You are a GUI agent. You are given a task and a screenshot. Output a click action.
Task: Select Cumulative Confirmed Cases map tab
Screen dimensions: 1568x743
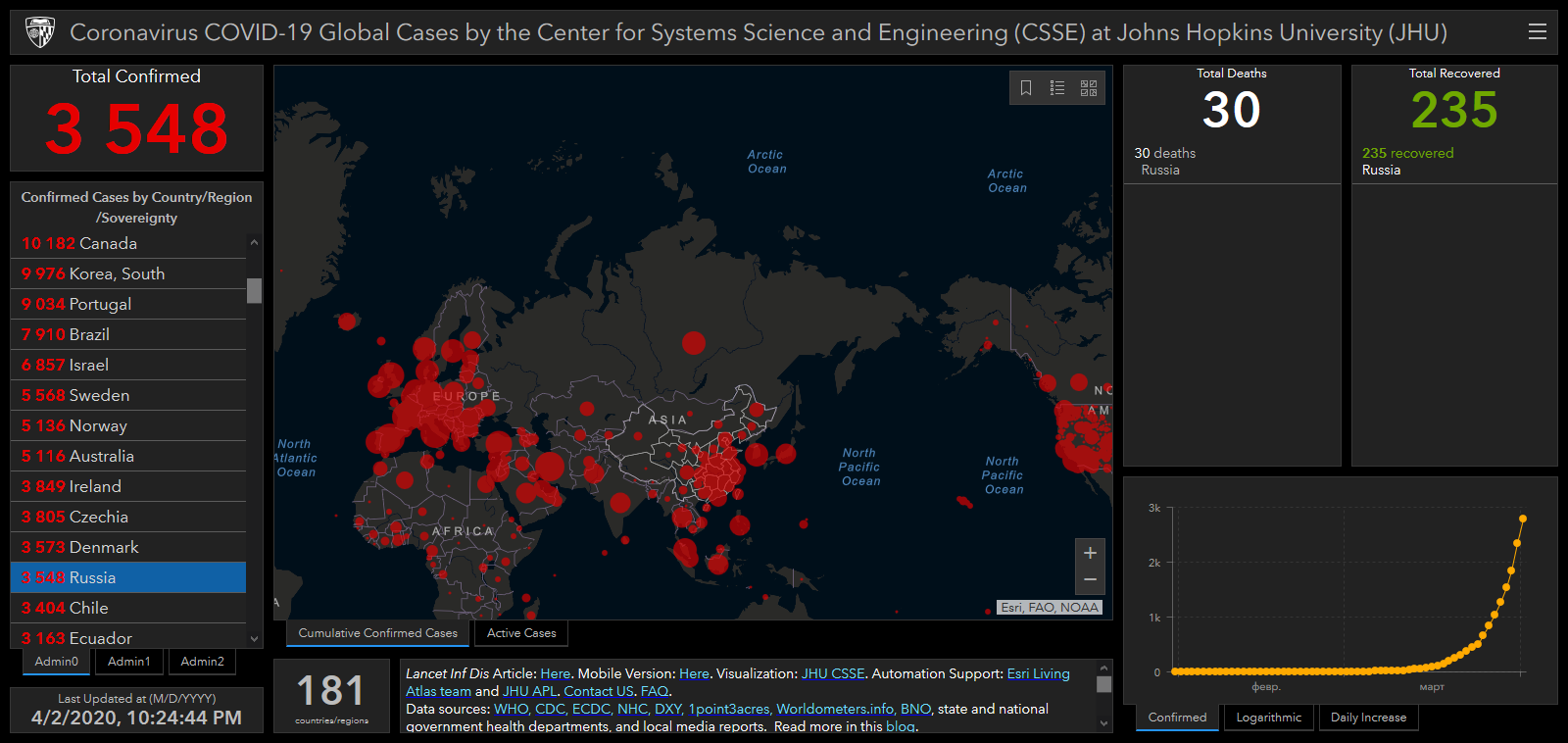click(378, 633)
